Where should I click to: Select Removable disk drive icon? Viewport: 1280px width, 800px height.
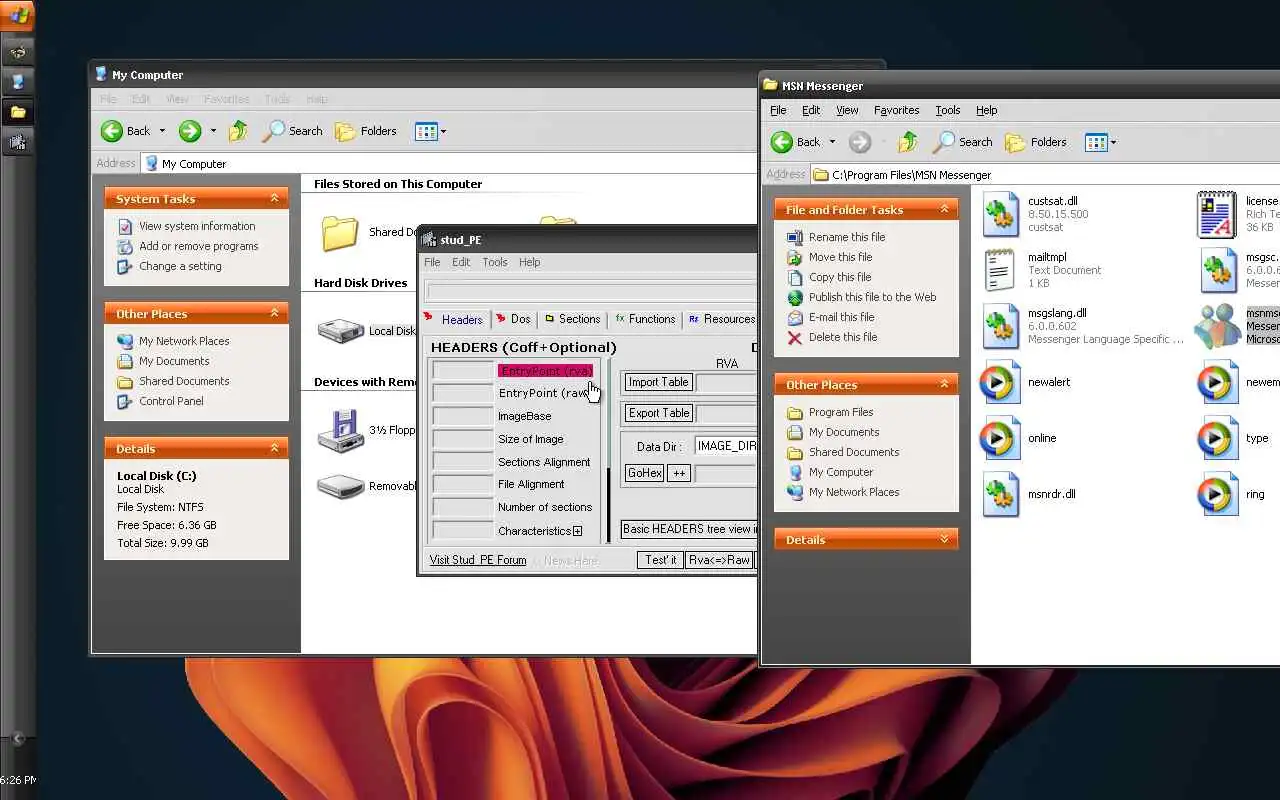340,487
